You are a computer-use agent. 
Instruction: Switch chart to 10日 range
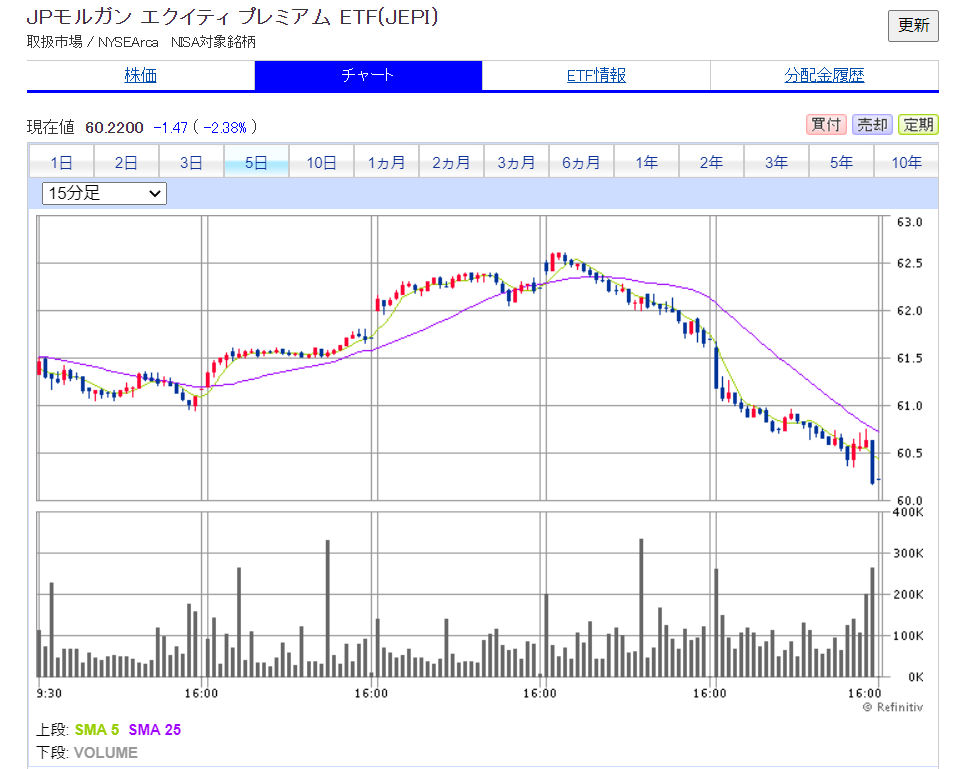pos(322,162)
